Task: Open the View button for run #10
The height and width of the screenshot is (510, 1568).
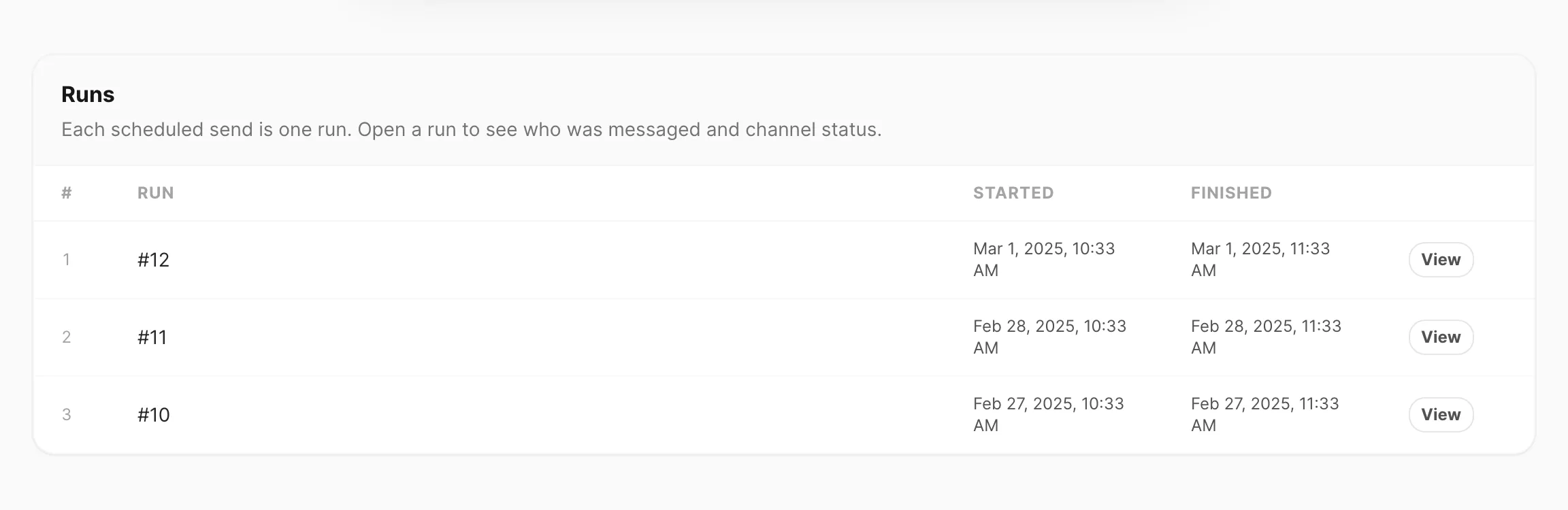Action: 1441,415
